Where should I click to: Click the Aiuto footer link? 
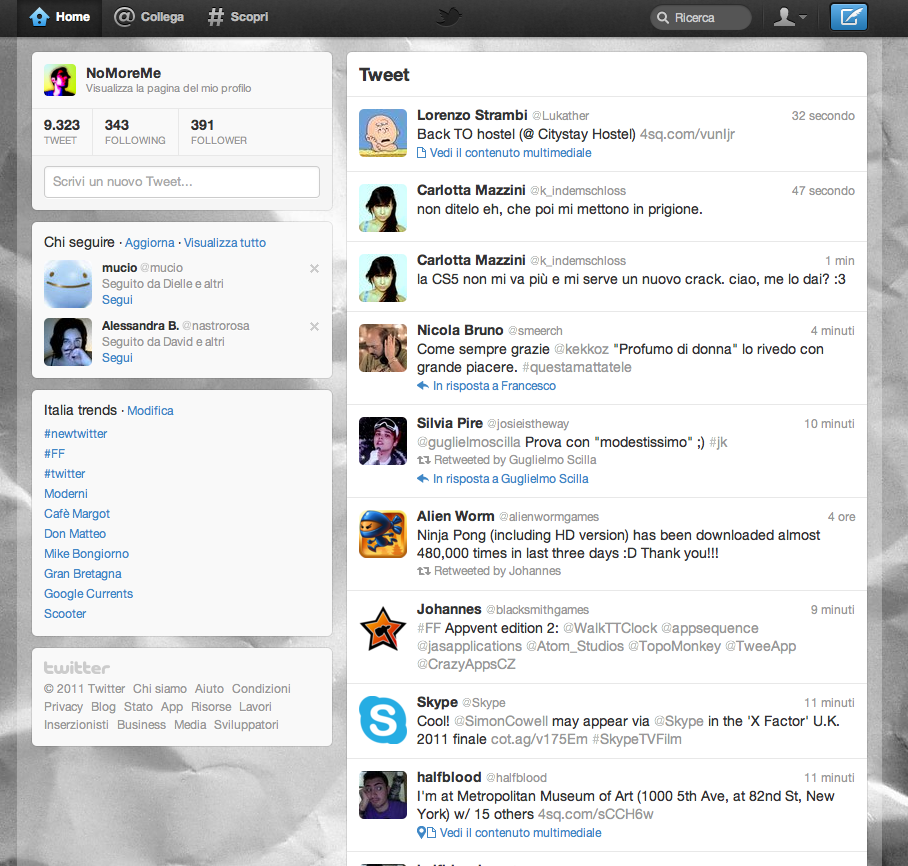[209, 689]
